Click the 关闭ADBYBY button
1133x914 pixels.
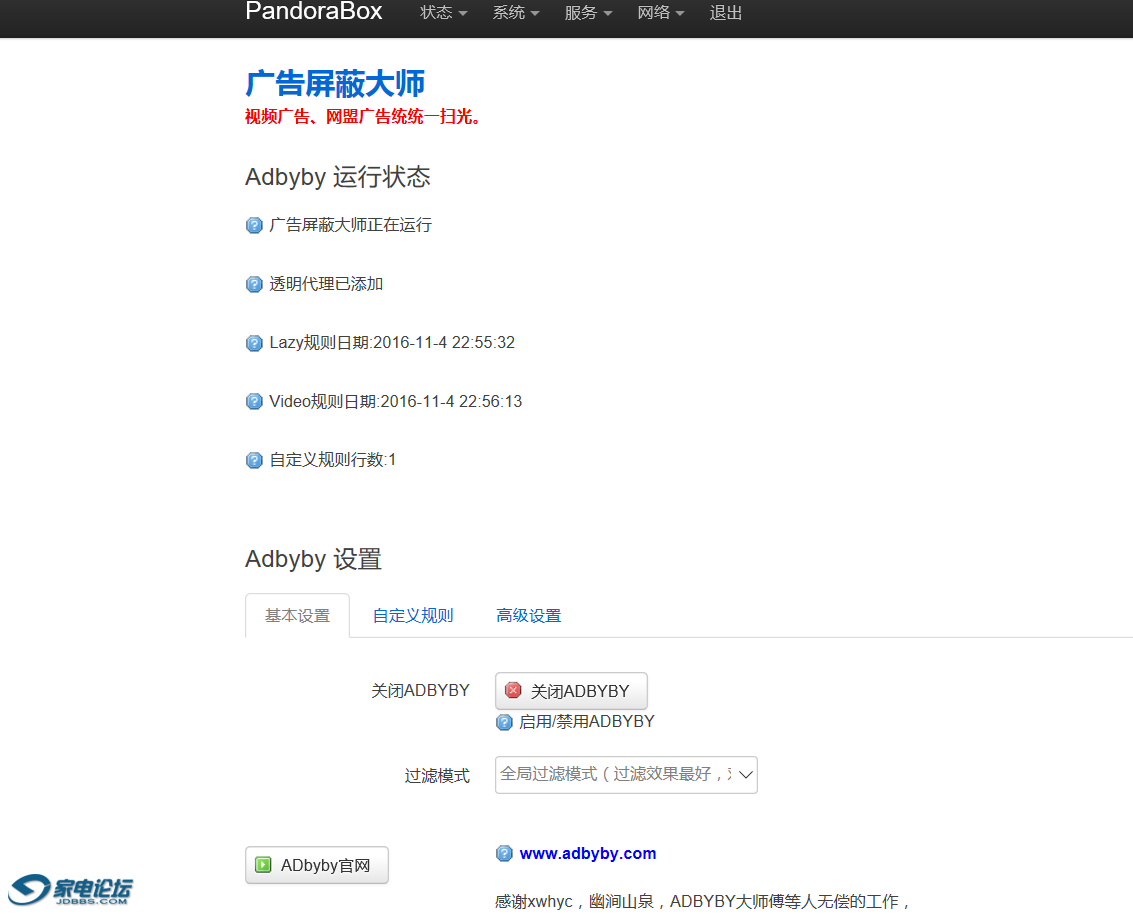click(571, 691)
